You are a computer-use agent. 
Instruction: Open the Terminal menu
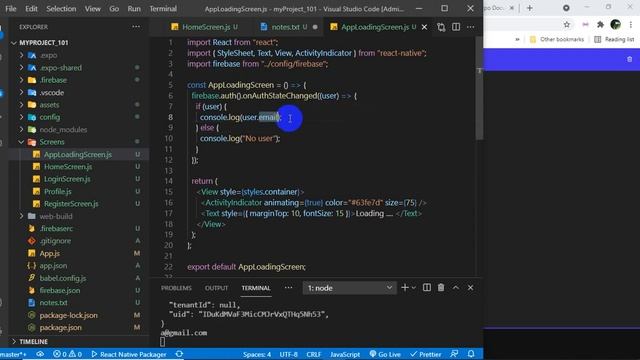tap(163, 9)
